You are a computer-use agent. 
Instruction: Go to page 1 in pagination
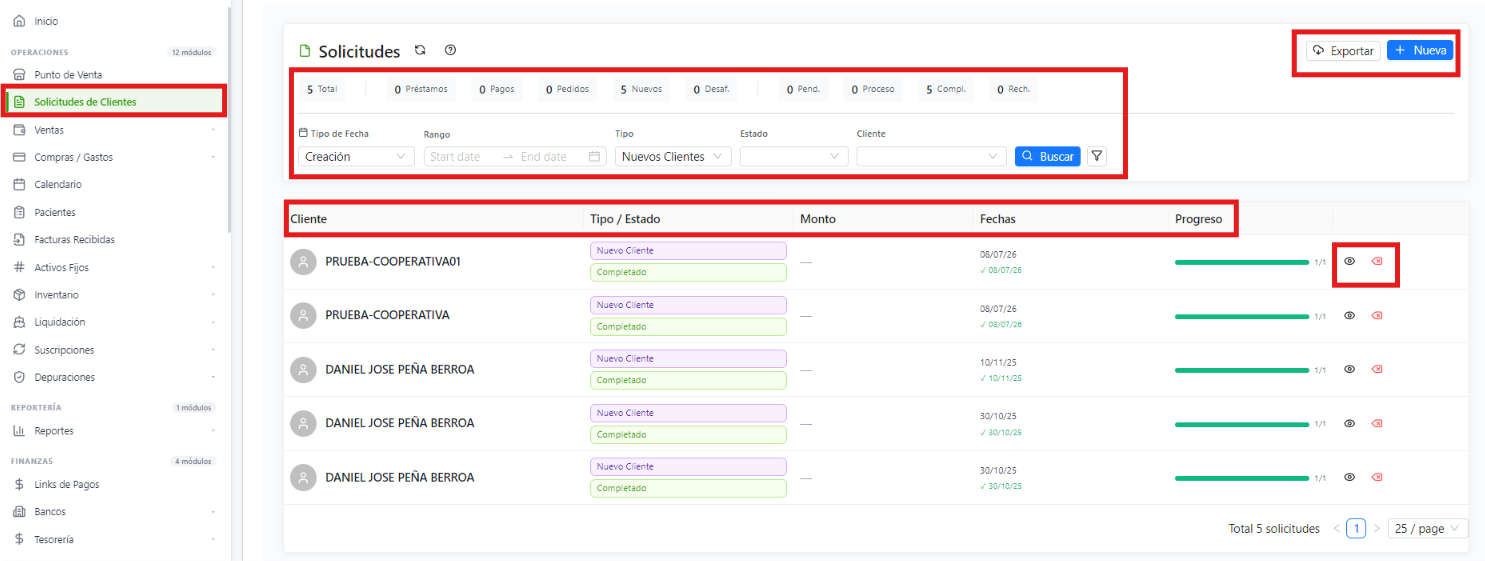tap(1356, 528)
